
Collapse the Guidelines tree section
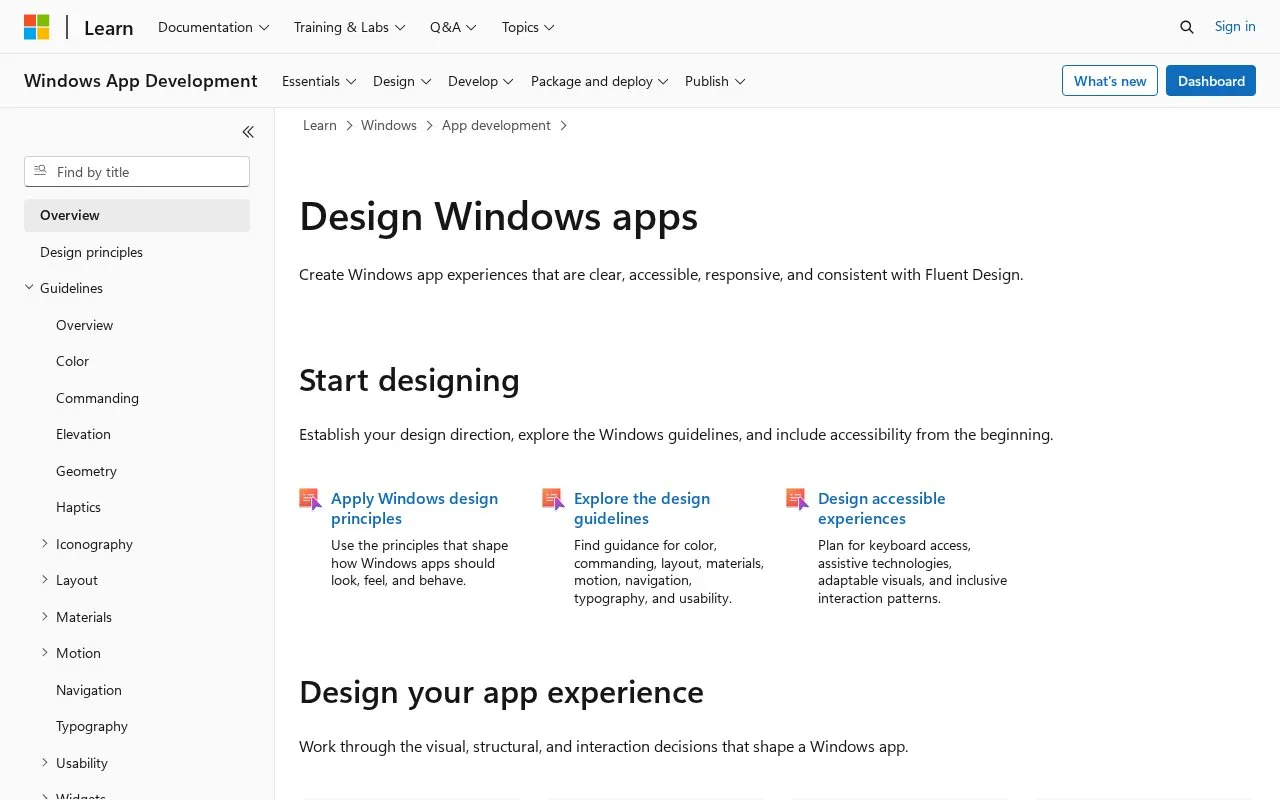click(x=29, y=288)
